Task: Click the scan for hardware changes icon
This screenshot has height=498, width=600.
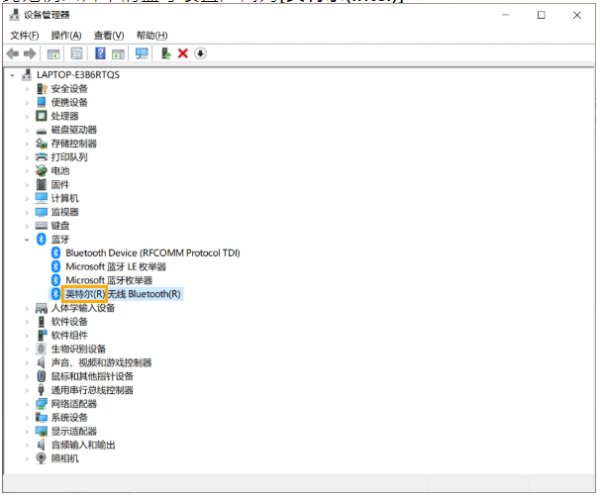Action: pos(142,53)
